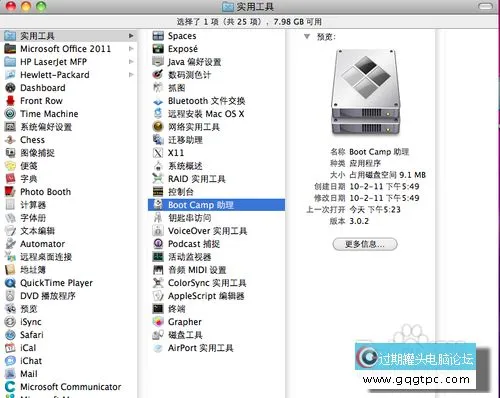
Task: Collapse the 预览 disclosure triangle
Action: (307, 36)
